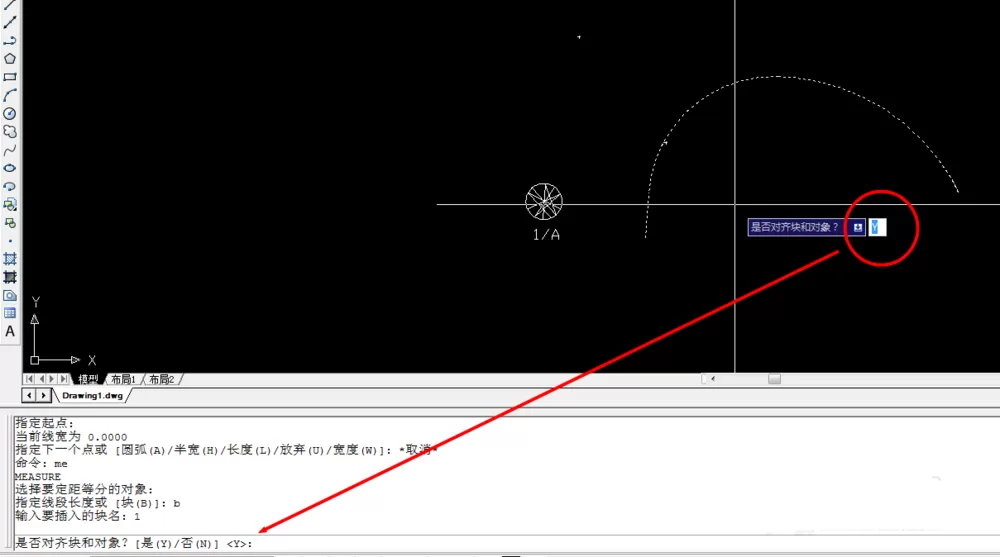Select the Gradient fill tool

pos(10,277)
